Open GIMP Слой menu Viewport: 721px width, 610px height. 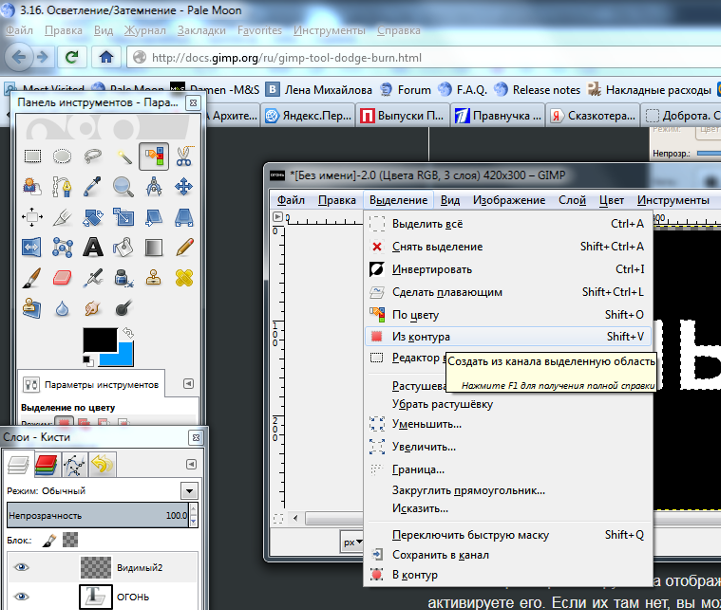click(572, 200)
